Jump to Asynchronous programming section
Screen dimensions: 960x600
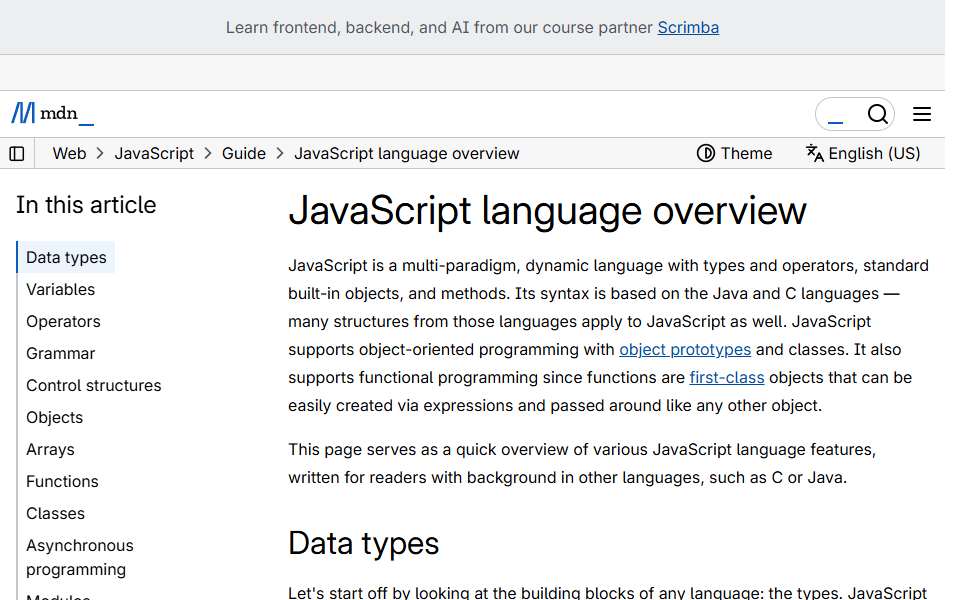point(80,557)
